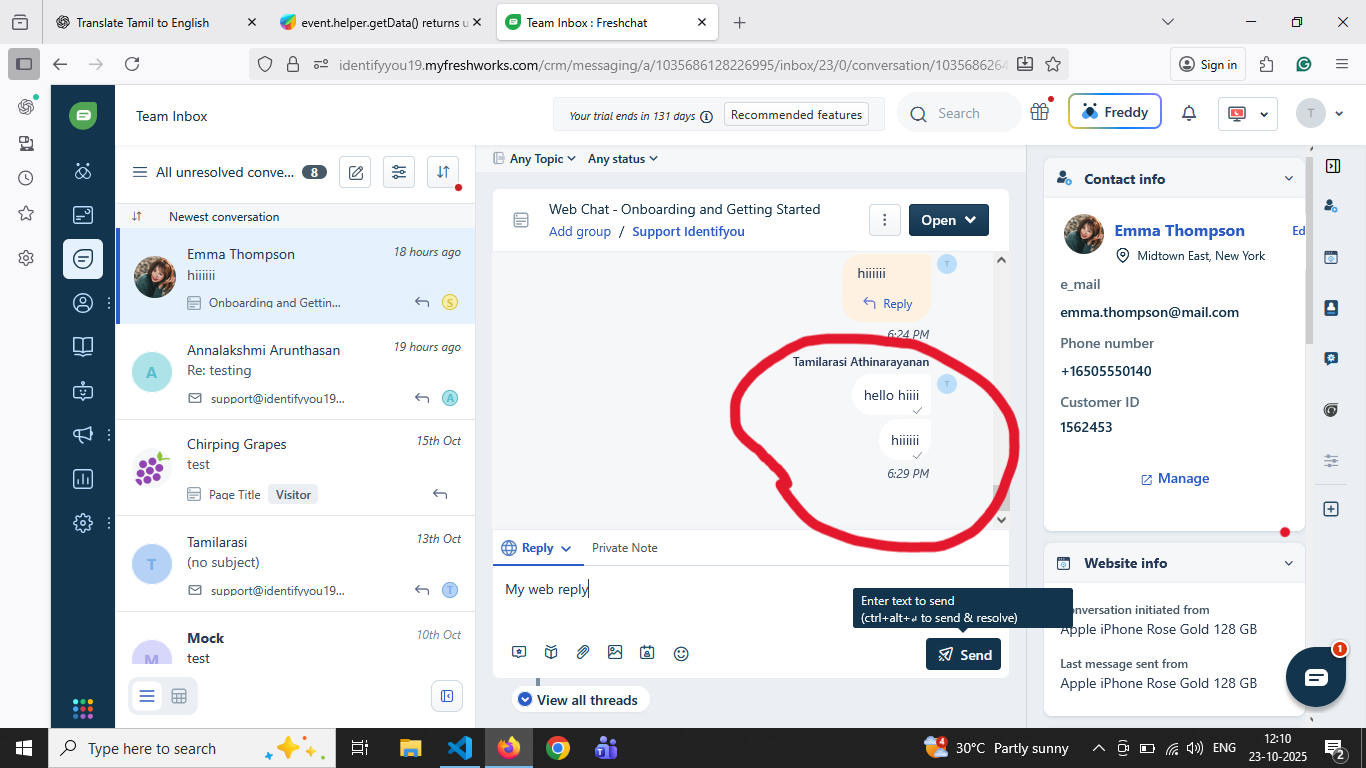The width and height of the screenshot is (1366, 768).
Task: Switch to table view in inbox footer
Action: tap(179, 696)
